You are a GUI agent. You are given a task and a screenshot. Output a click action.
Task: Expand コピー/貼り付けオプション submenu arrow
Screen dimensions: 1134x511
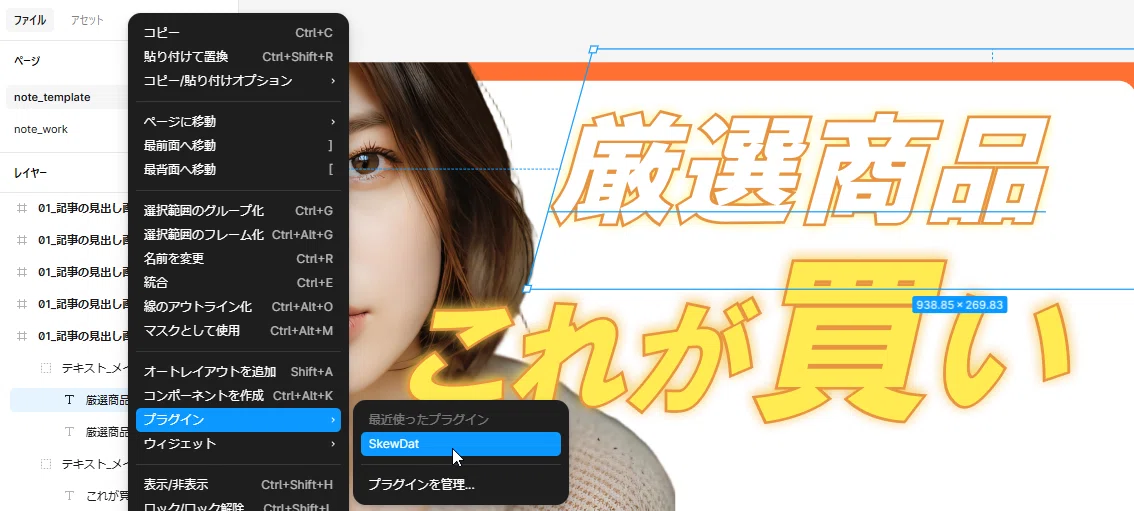coord(333,80)
